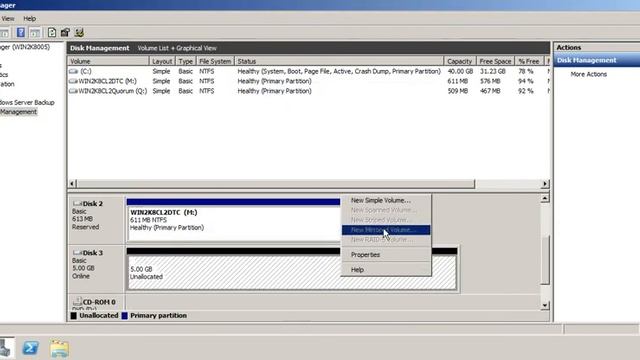The width and height of the screenshot is (640, 360).
Task: Click Disk 3 Online status label
Action: point(81,276)
